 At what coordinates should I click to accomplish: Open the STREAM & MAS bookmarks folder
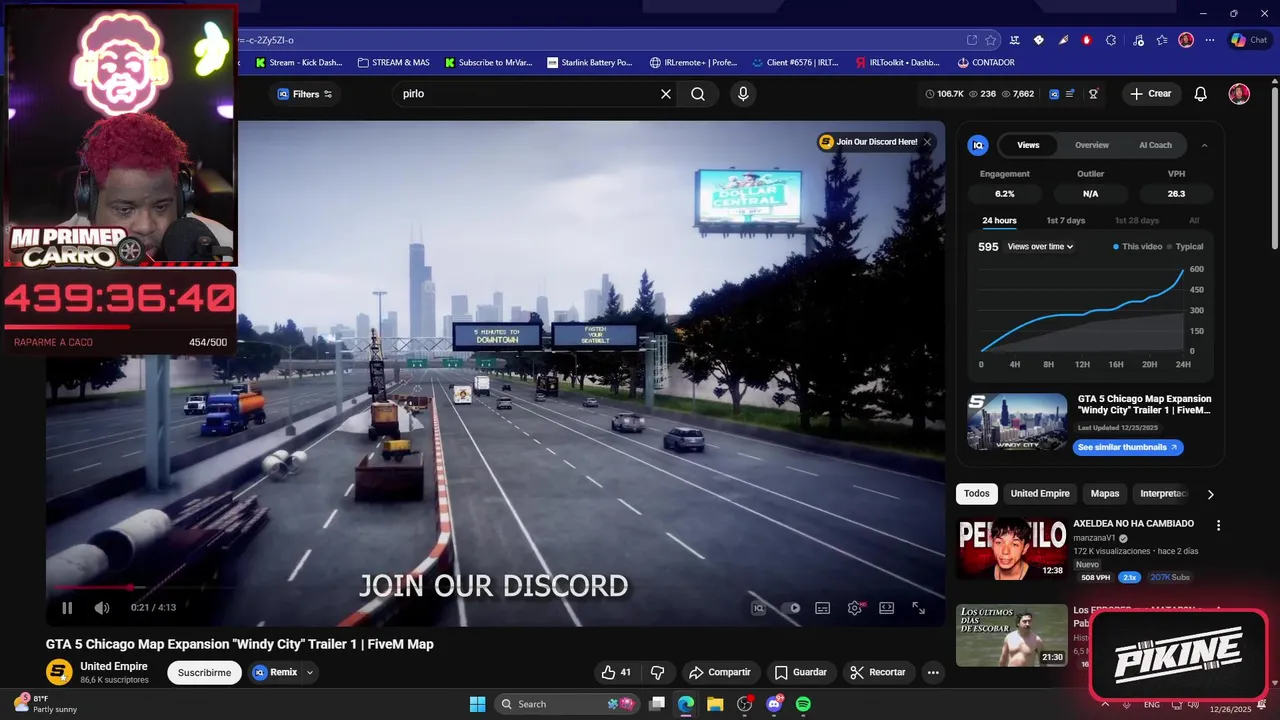coord(393,62)
